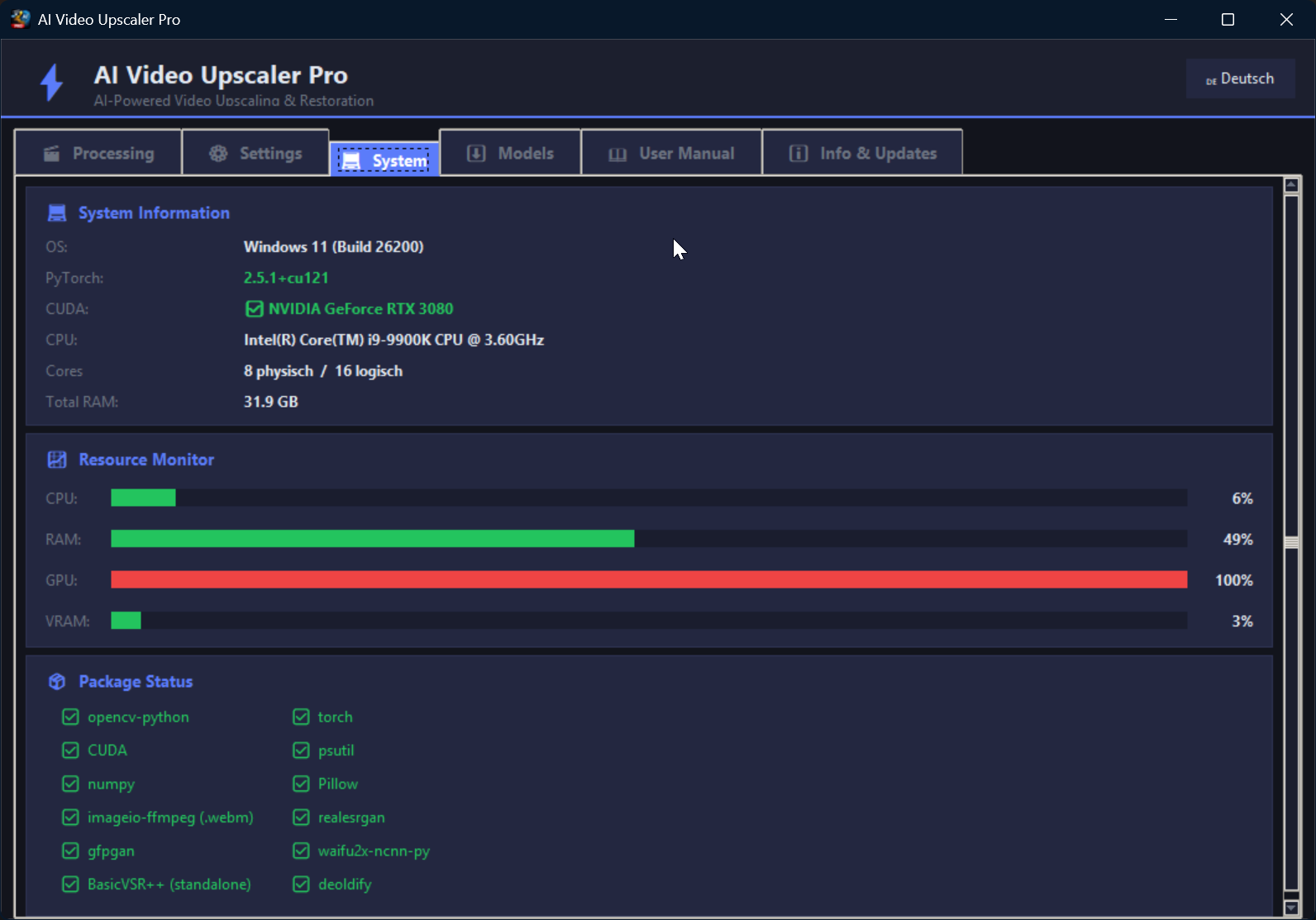Minimize the AI Video Upscaler window

pos(1171,19)
